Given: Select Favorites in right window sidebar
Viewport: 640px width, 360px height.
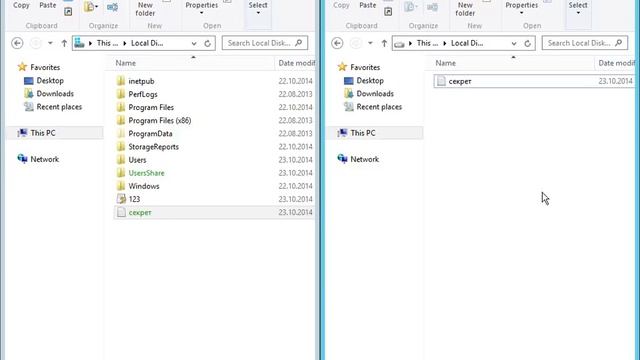Looking at the screenshot, I should [365, 67].
